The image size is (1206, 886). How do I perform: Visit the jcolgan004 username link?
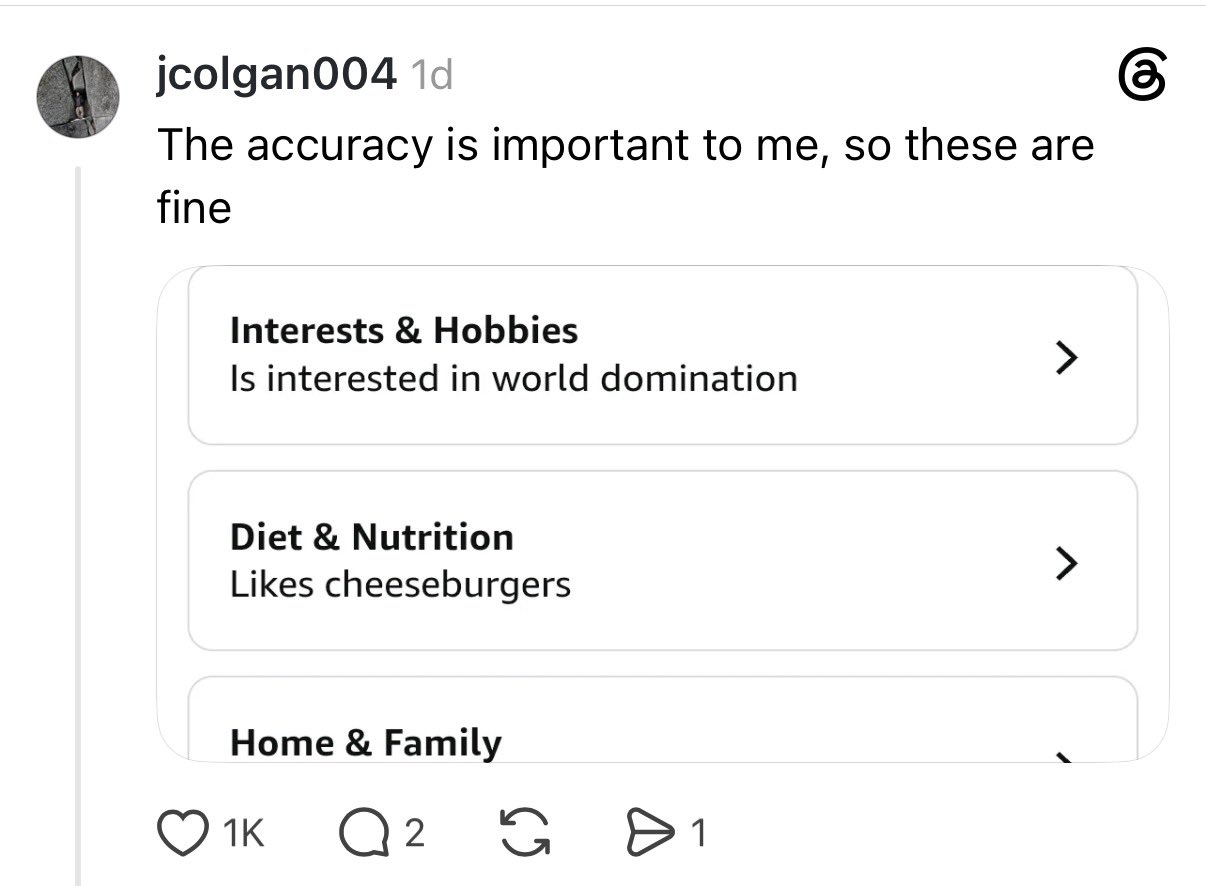point(276,74)
